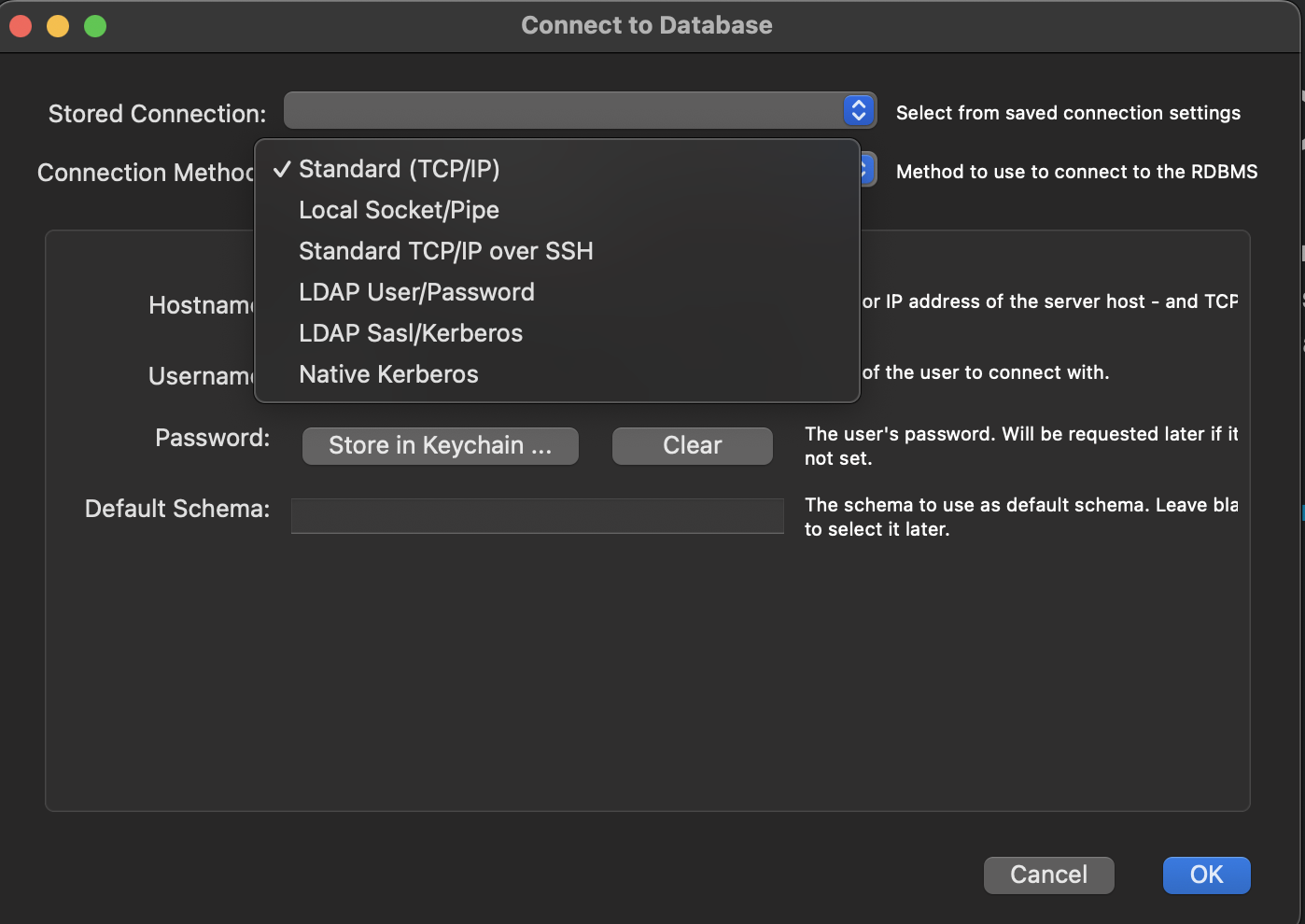This screenshot has width=1305, height=924.
Task: Clear the stored password
Action: [692, 445]
